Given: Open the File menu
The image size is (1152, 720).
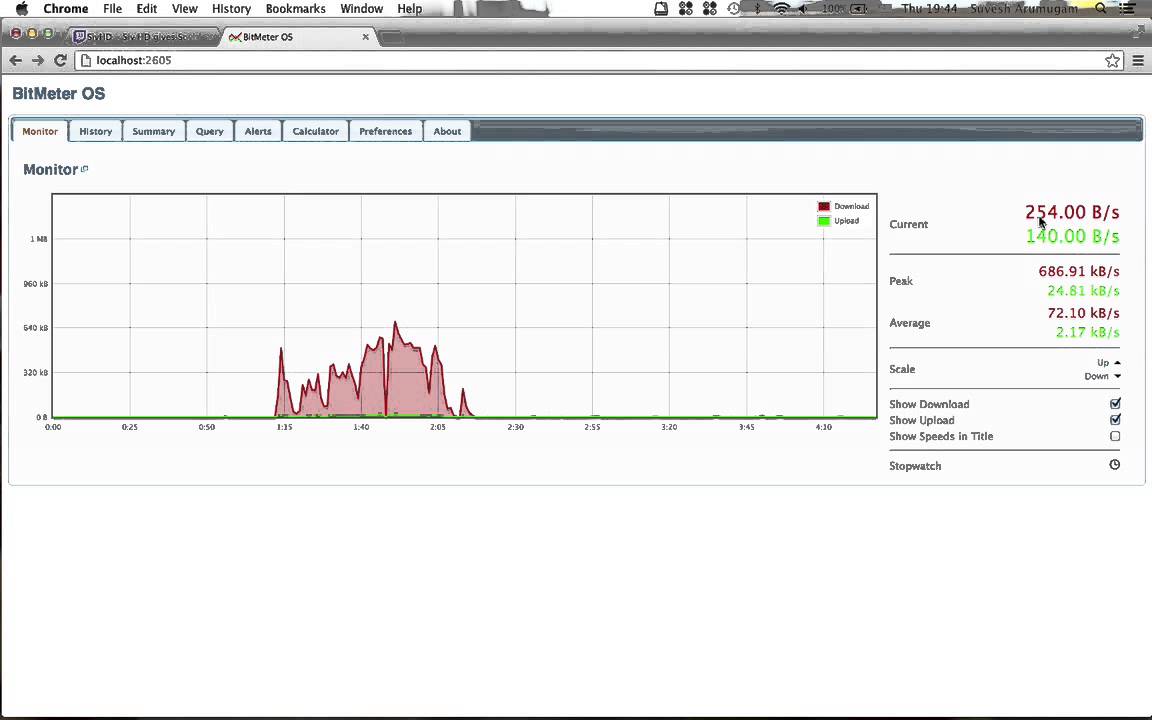Looking at the screenshot, I should (x=112, y=9).
